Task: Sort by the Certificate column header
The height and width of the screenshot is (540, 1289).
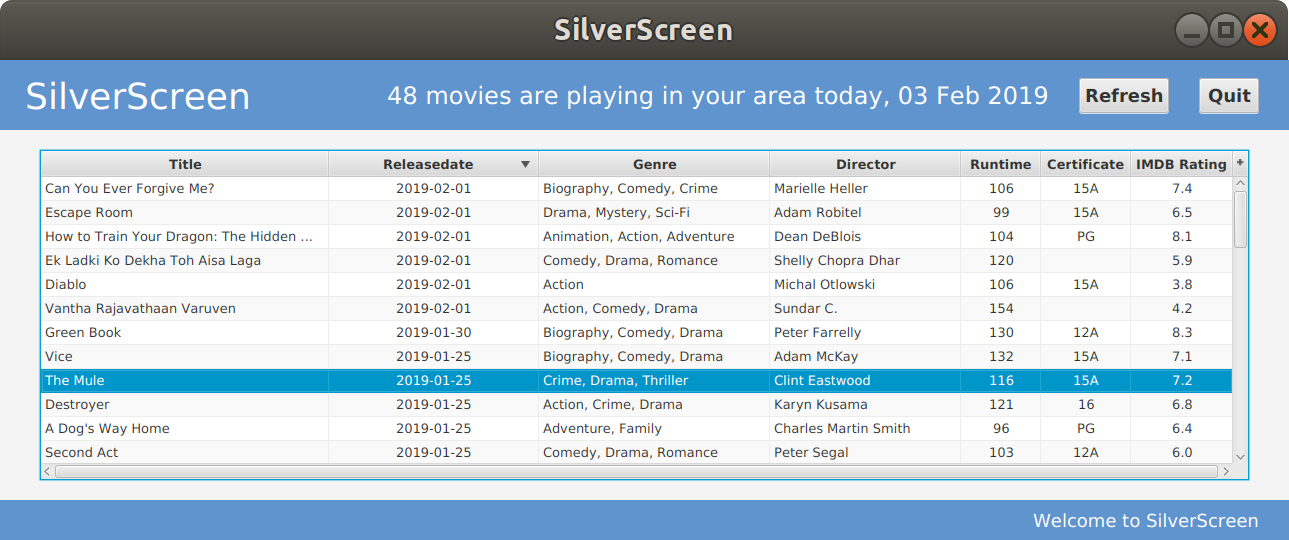Action: pyautogui.click(x=1085, y=164)
